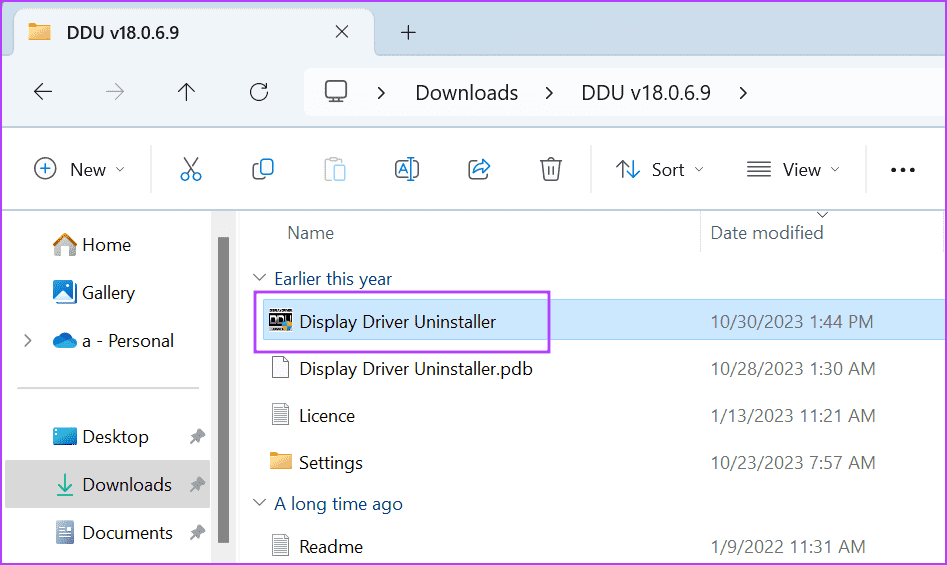Screen dimensions: 947x565
Task: Unpin Desktop using its pin icon
Action: [197, 436]
